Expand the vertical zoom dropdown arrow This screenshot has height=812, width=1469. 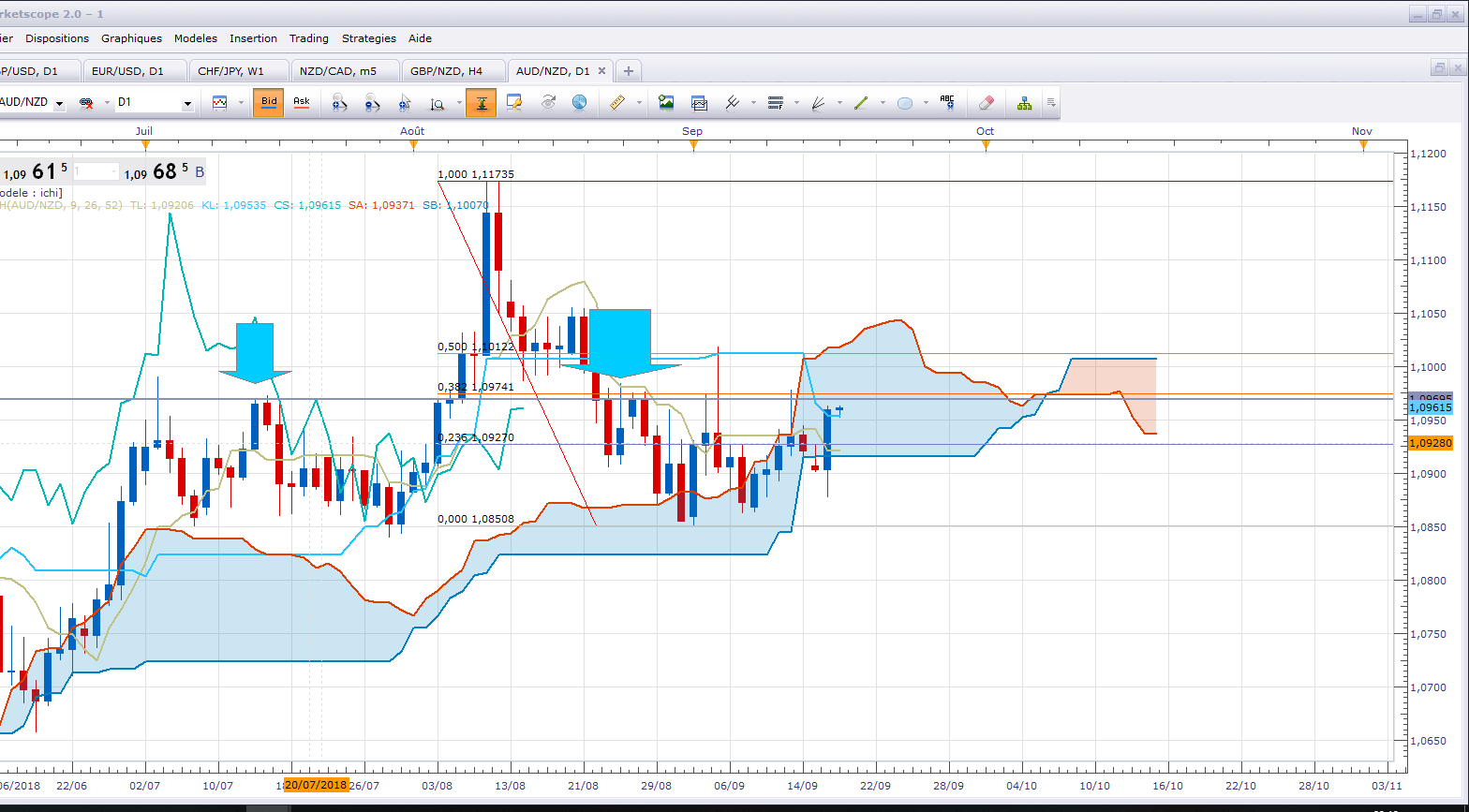tap(457, 103)
